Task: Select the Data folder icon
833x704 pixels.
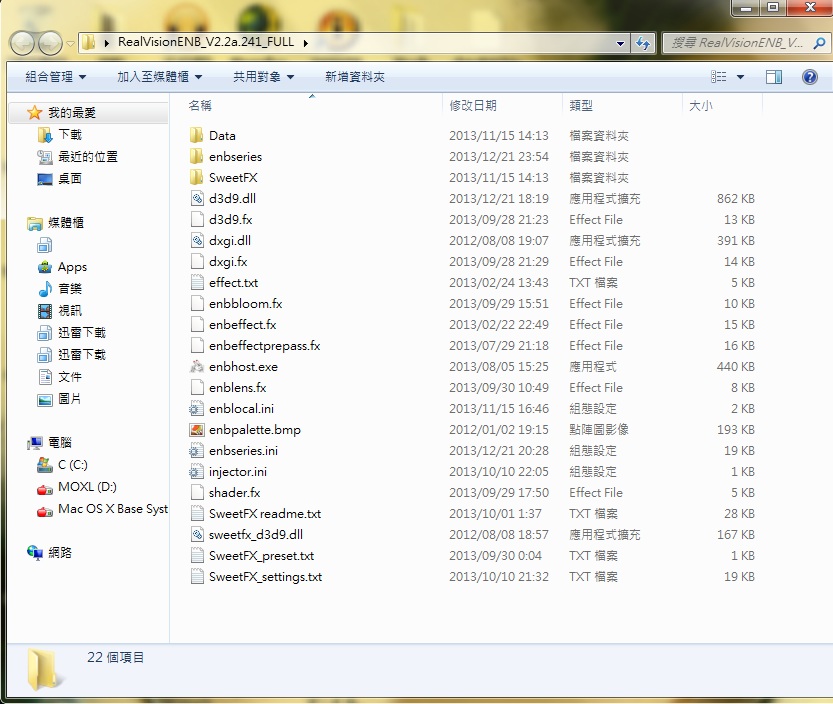Action: point(197,135)
